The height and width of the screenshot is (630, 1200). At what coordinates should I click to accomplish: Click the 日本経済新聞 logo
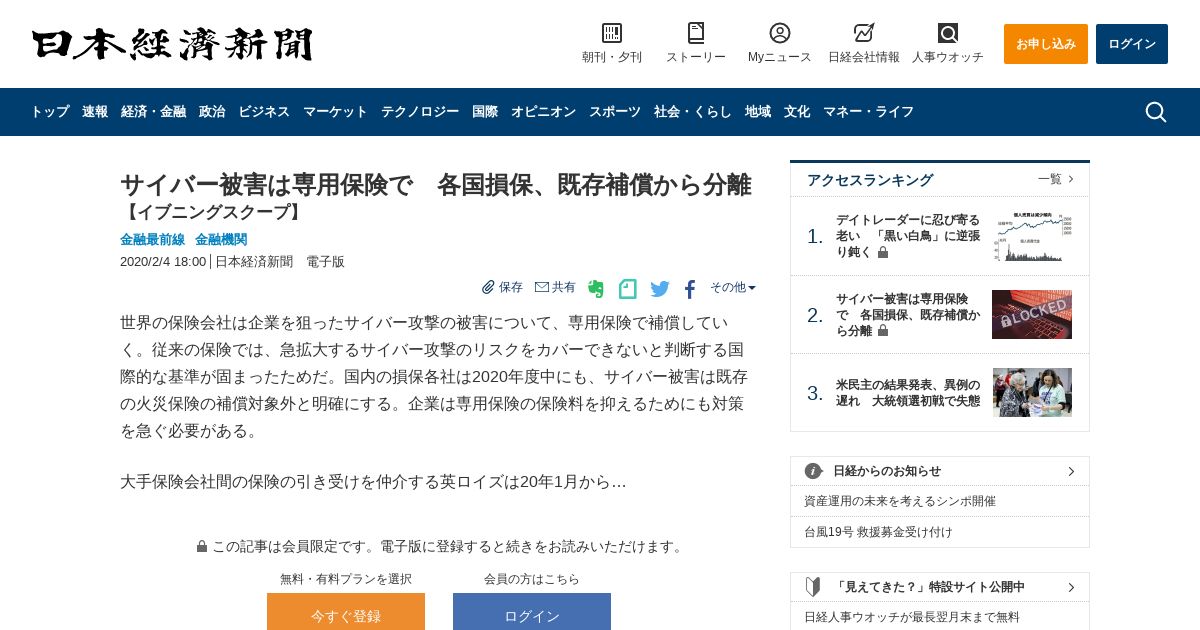(172, 44)
